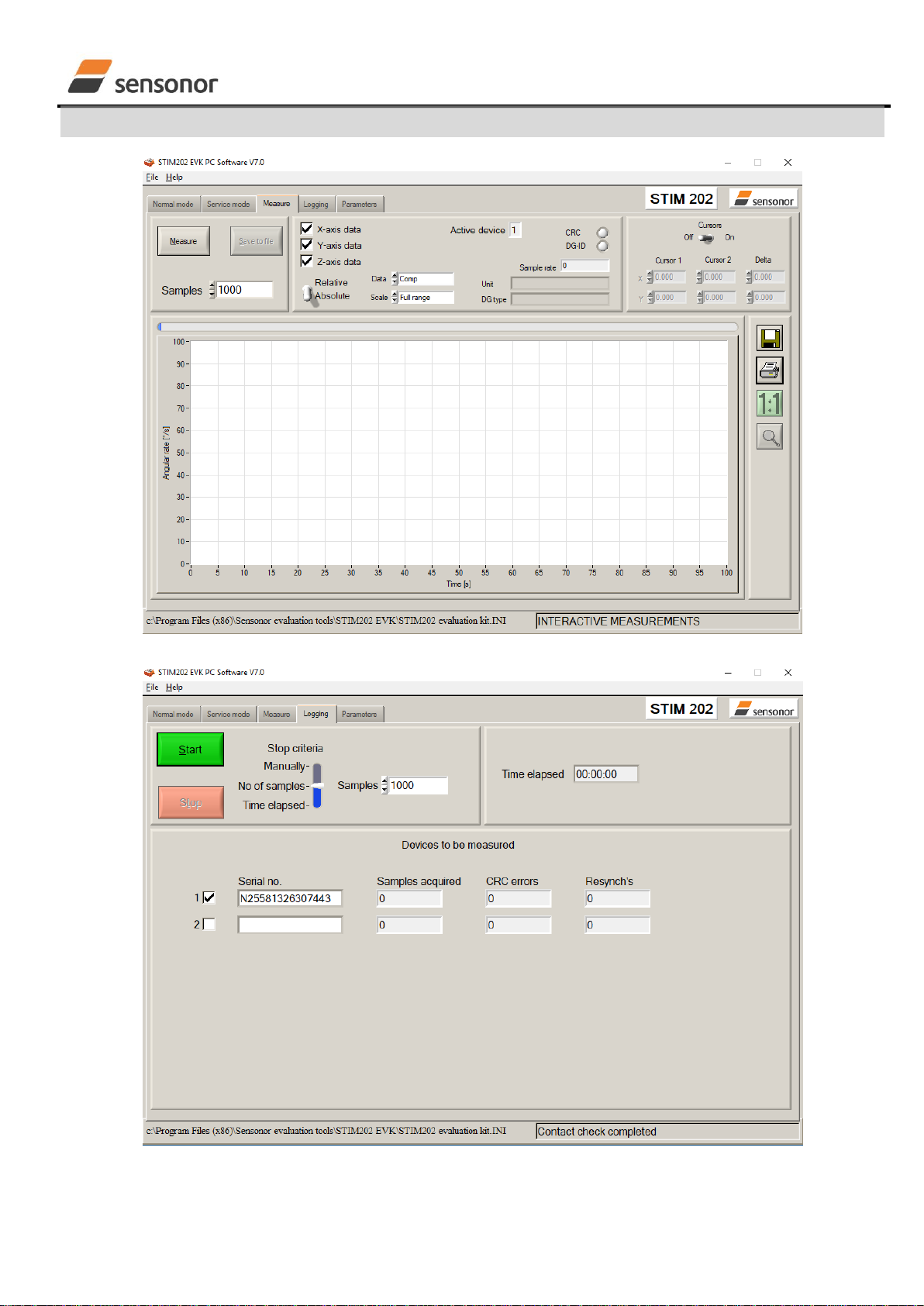
Task: Select the magnifier zoom tool
Action: [x=770, y=436]
